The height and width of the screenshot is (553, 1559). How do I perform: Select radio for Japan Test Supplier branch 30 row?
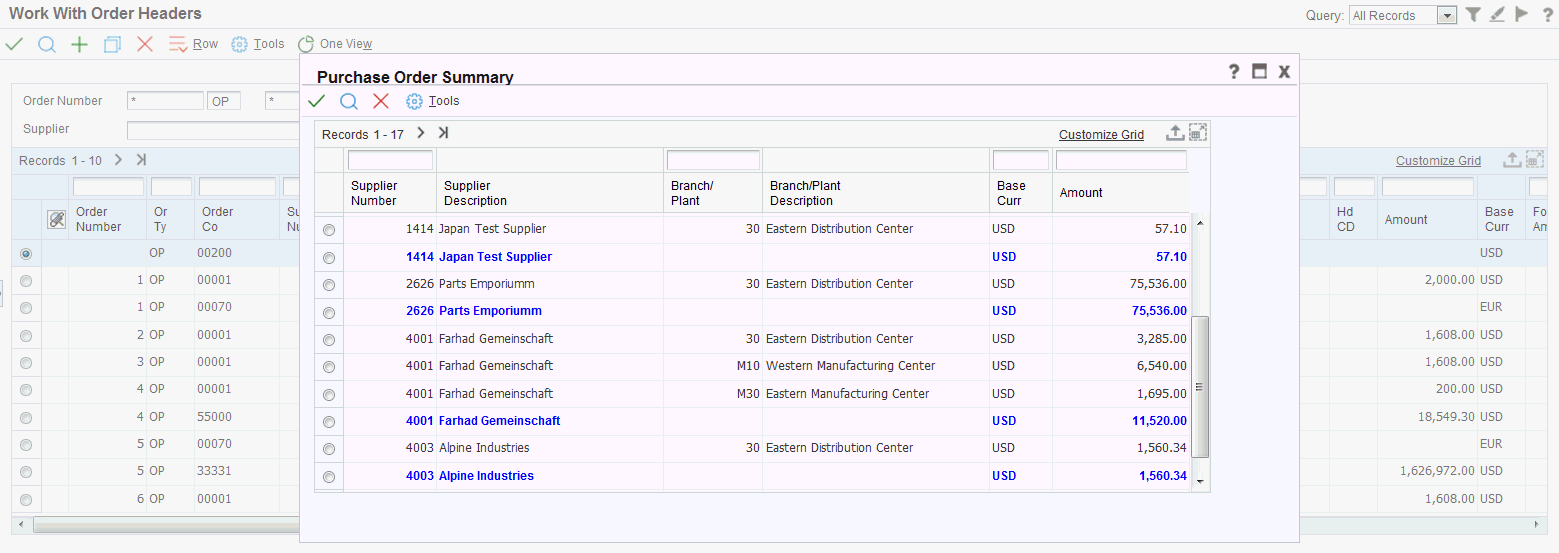tap(329, 230)
